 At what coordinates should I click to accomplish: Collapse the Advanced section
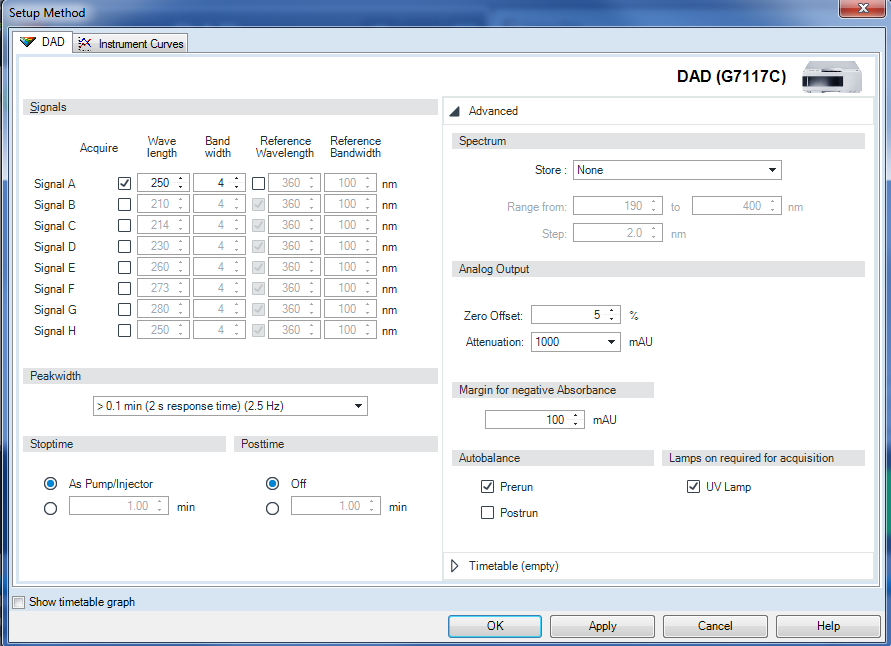(x=455, y=111)
